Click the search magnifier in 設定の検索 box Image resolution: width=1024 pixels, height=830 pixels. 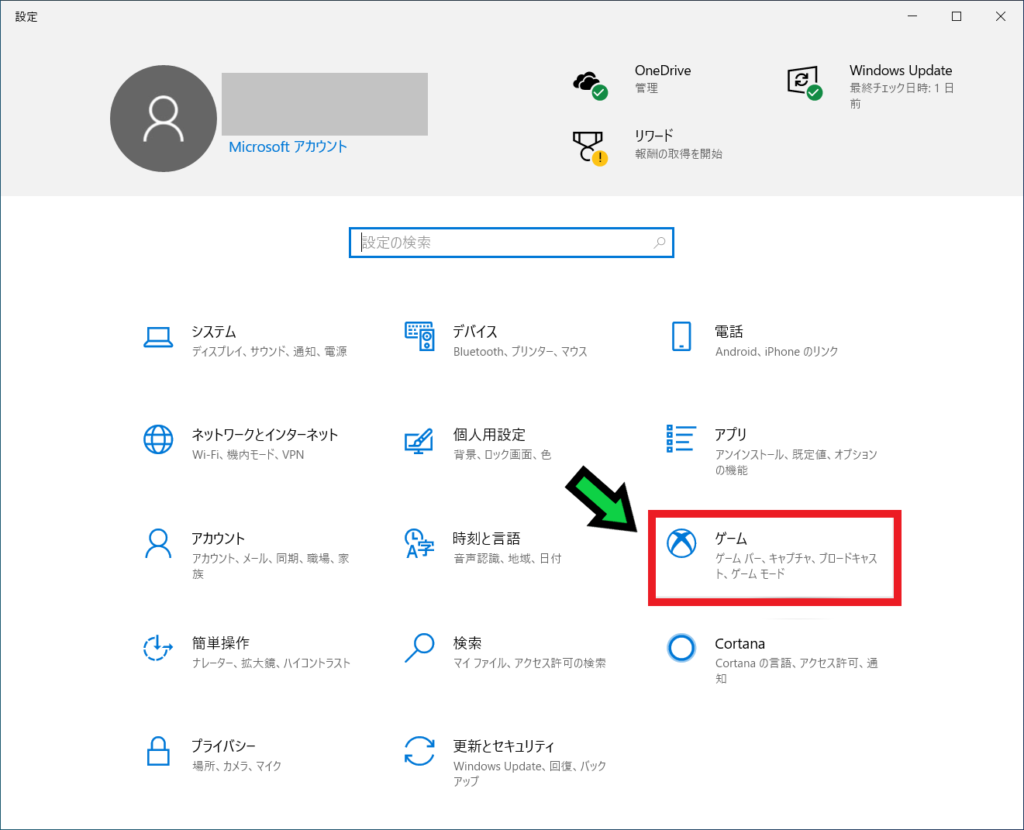pos(660,242)
